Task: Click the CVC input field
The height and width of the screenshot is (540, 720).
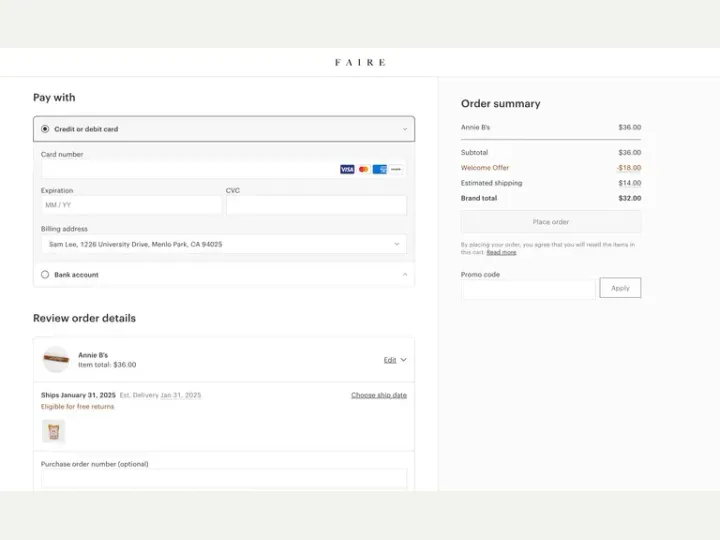Action: click(x=316, y=205)
